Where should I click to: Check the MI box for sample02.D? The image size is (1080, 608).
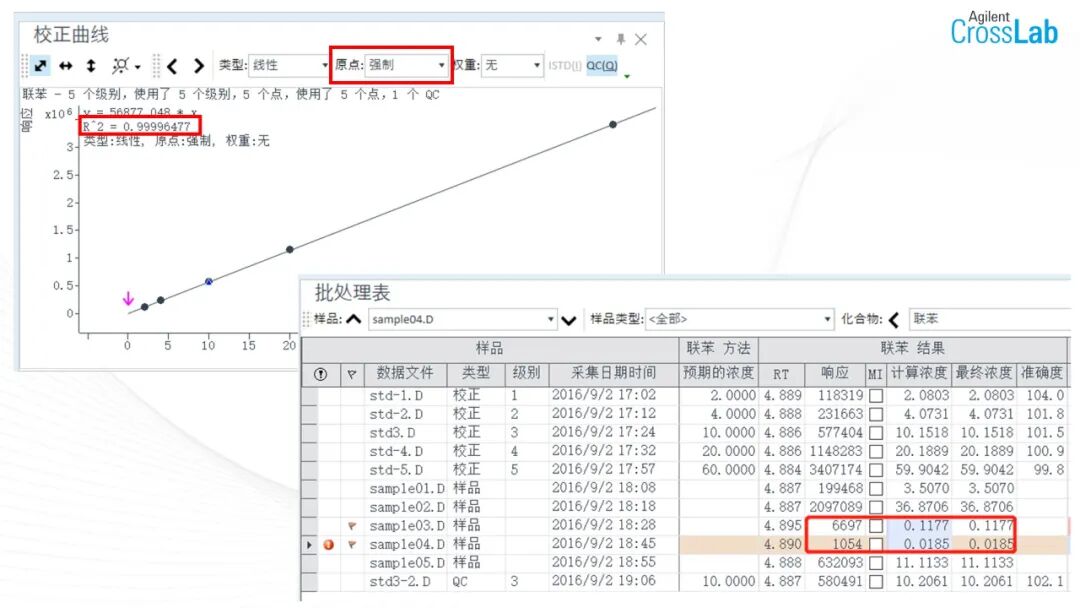click(x=876, y=507)
